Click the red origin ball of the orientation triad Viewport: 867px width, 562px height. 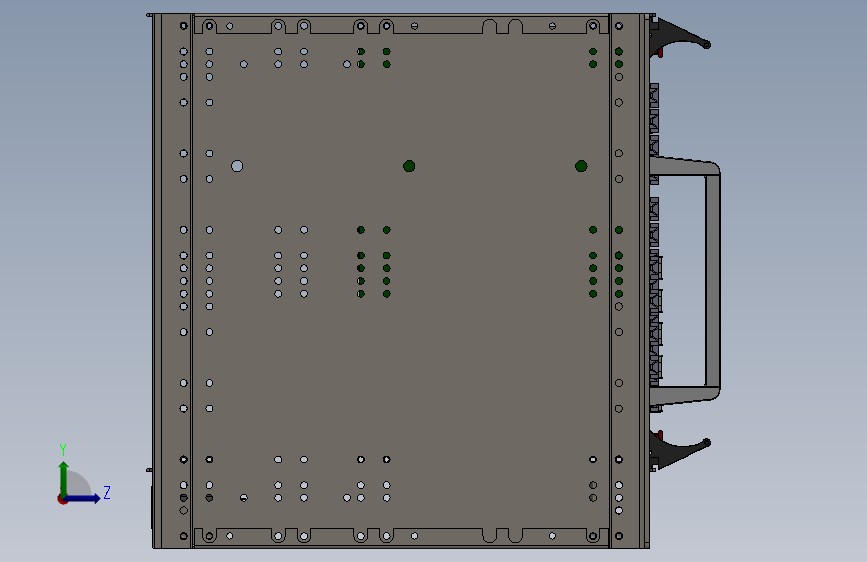pyautogui.click(x=62, y=499)
